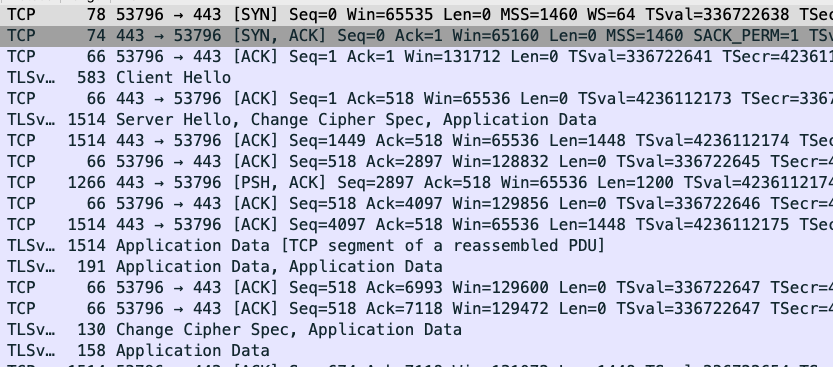Viewport: 833px width, 367px height.
Task: Select the ACK packet with Ack=2897
Action: pos(416,161)
